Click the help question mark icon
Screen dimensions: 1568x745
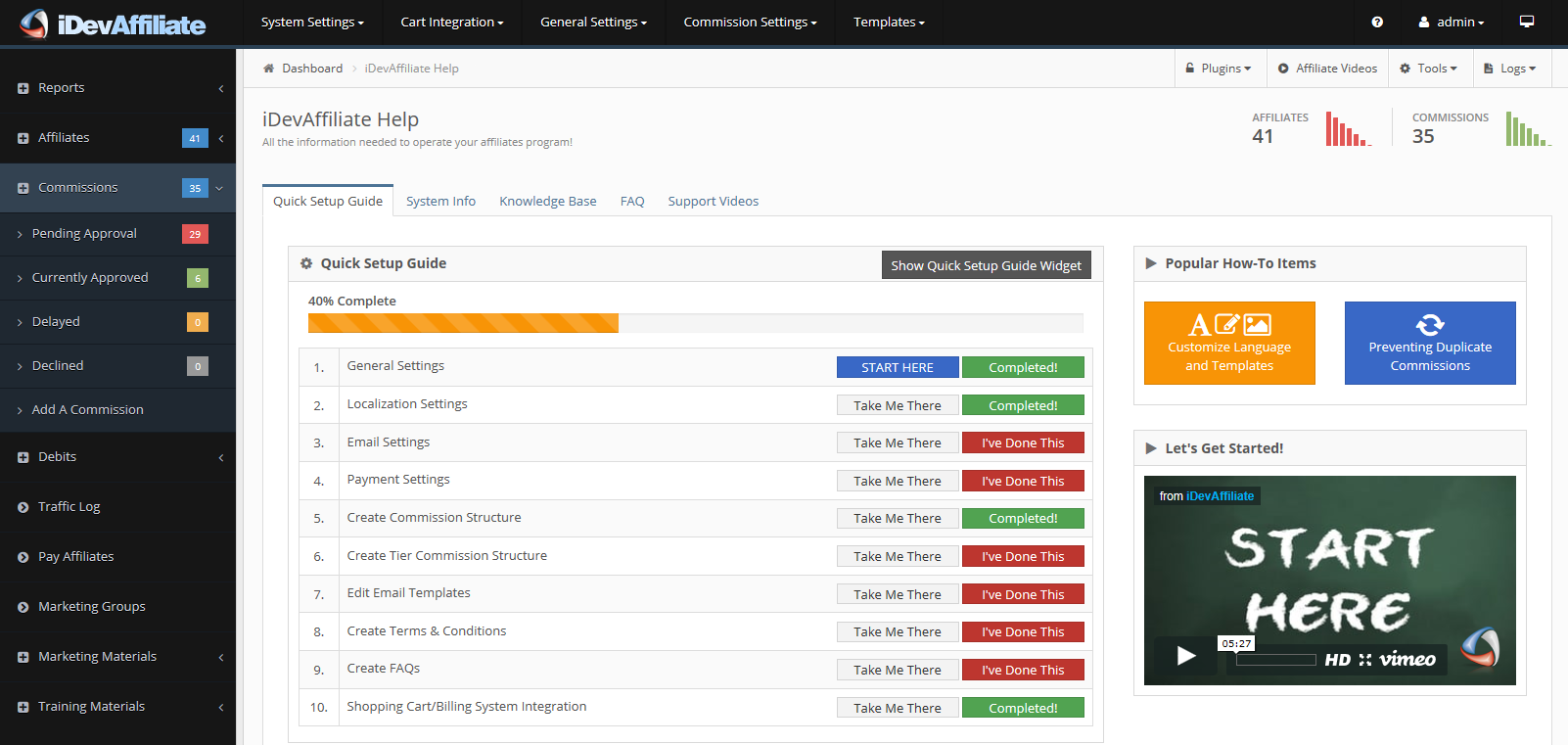click(1377, 23)
